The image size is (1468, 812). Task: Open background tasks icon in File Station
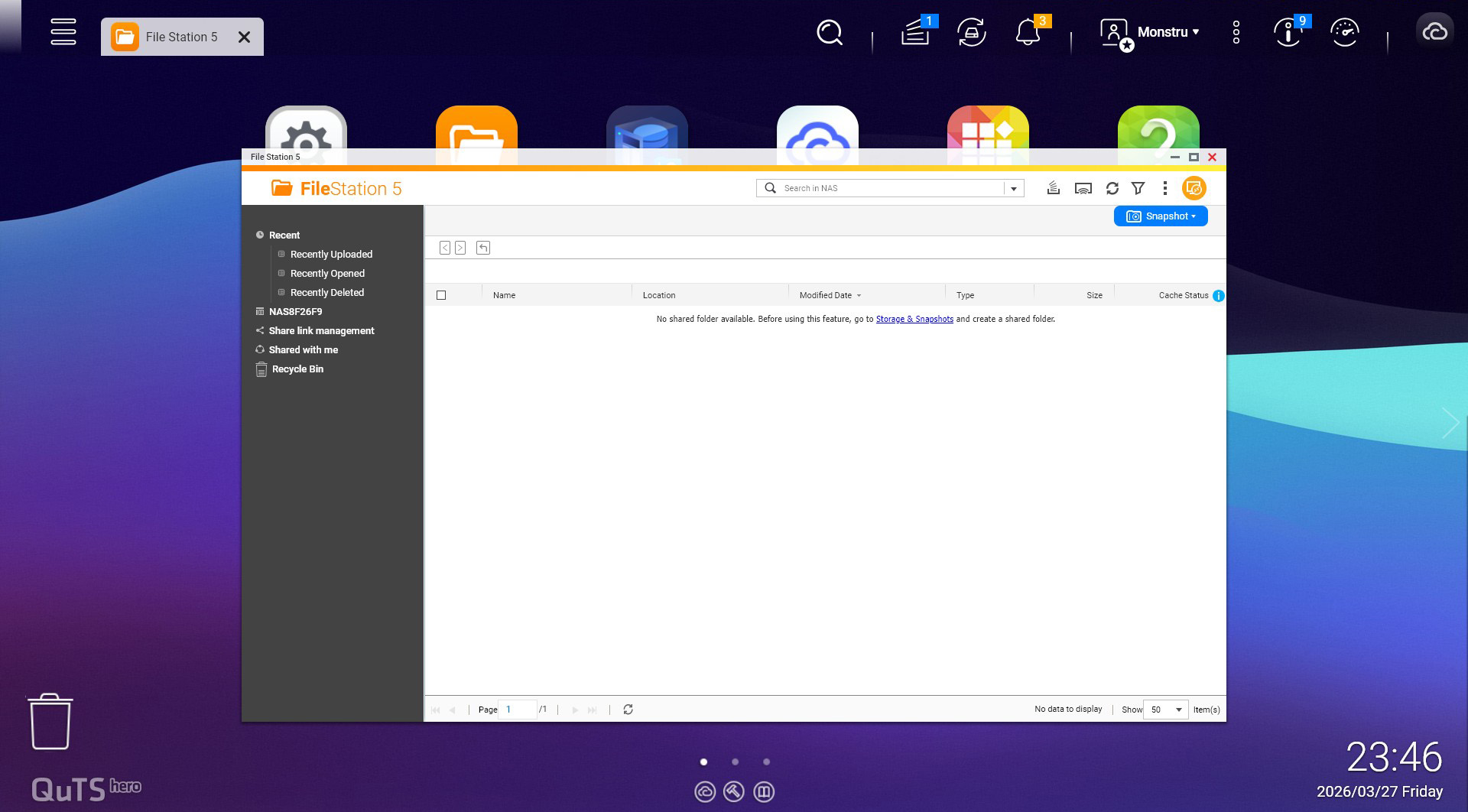click(x=1053, y=188)
